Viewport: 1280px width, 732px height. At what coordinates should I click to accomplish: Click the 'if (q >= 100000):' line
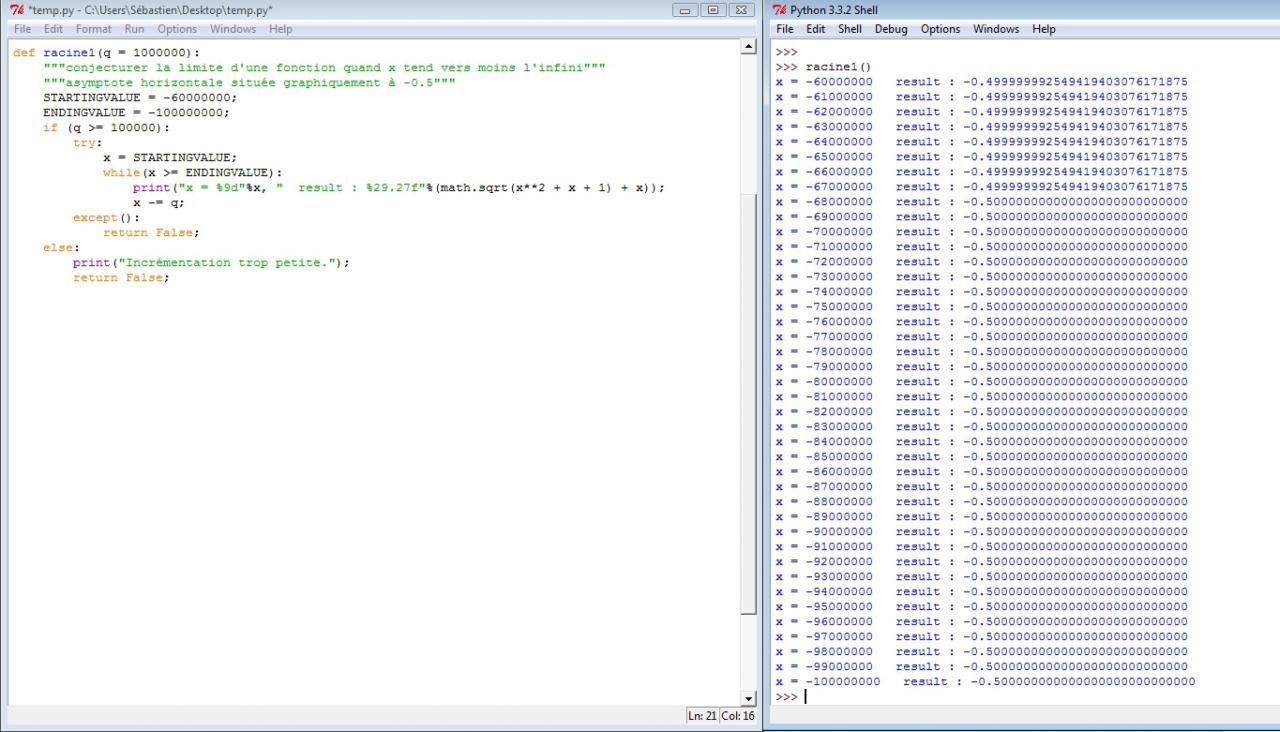[x=106, y=127]
